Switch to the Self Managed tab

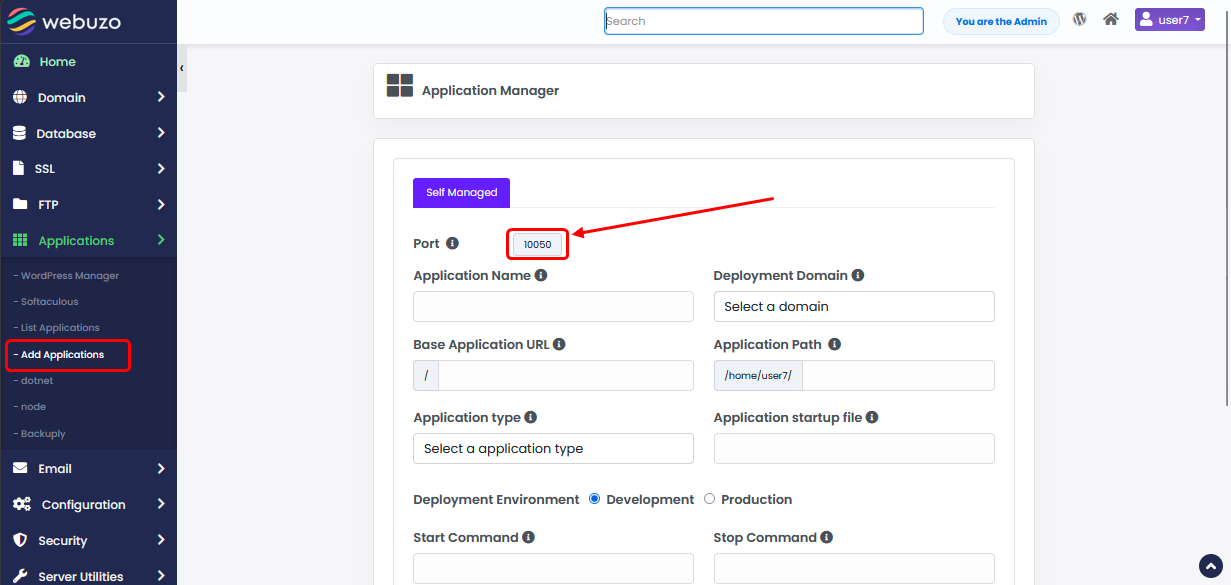461,192
